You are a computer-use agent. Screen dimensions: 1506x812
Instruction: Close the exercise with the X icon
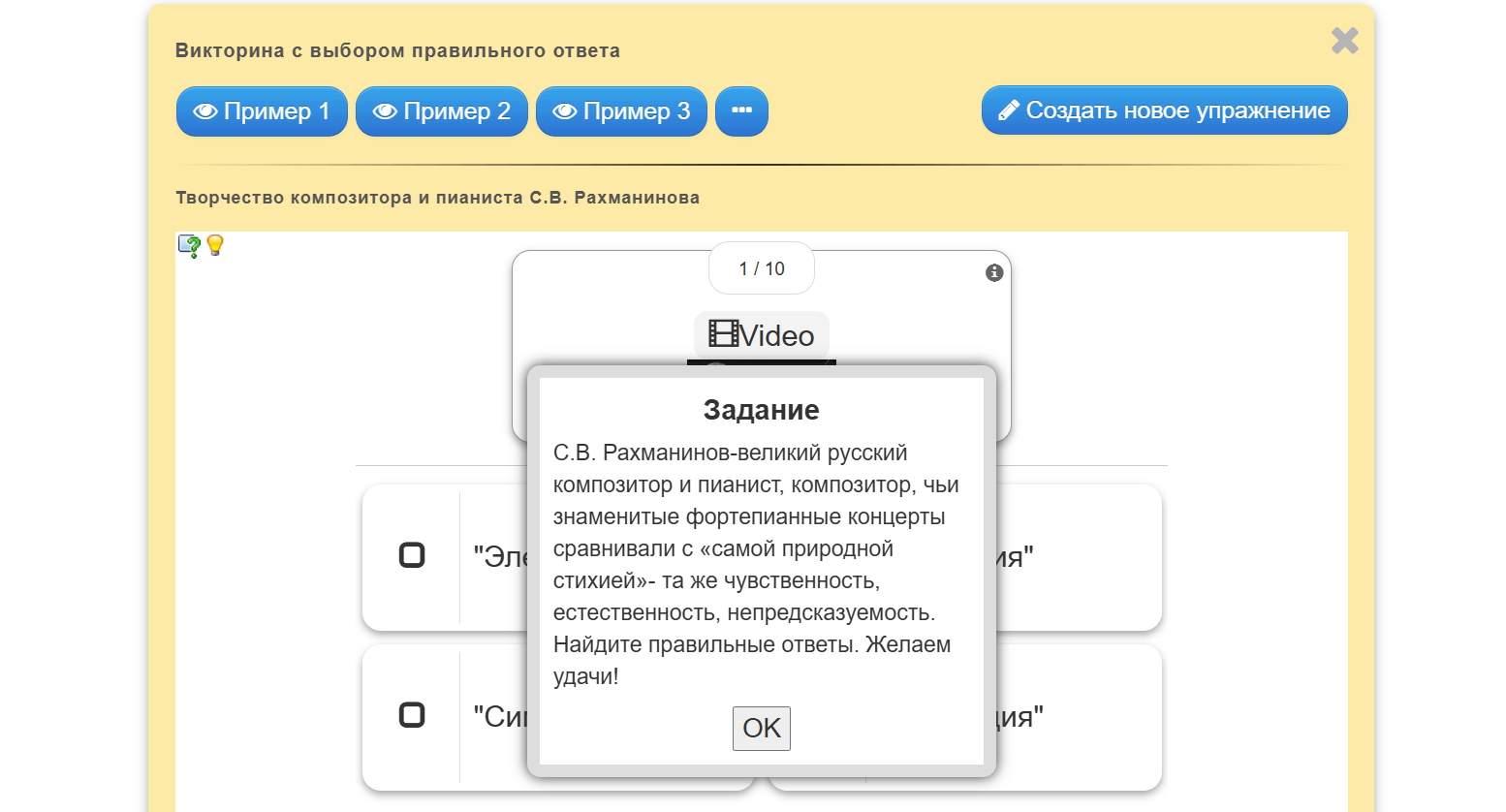(x=1344, y=41)
